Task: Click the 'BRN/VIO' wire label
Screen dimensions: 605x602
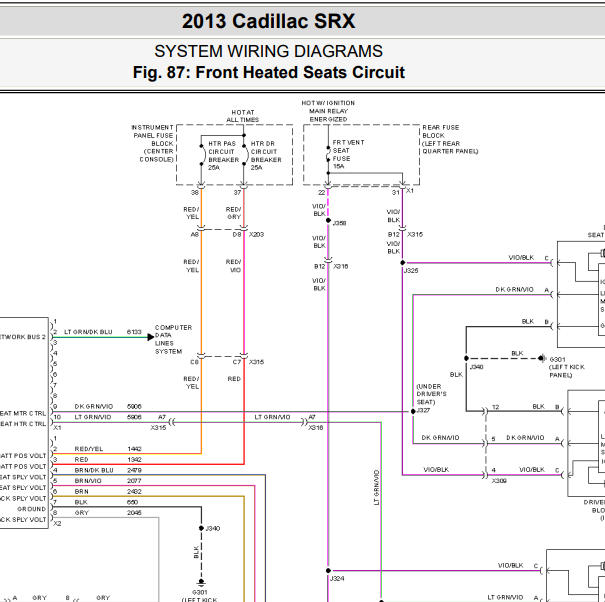Action: pos(88,481)
